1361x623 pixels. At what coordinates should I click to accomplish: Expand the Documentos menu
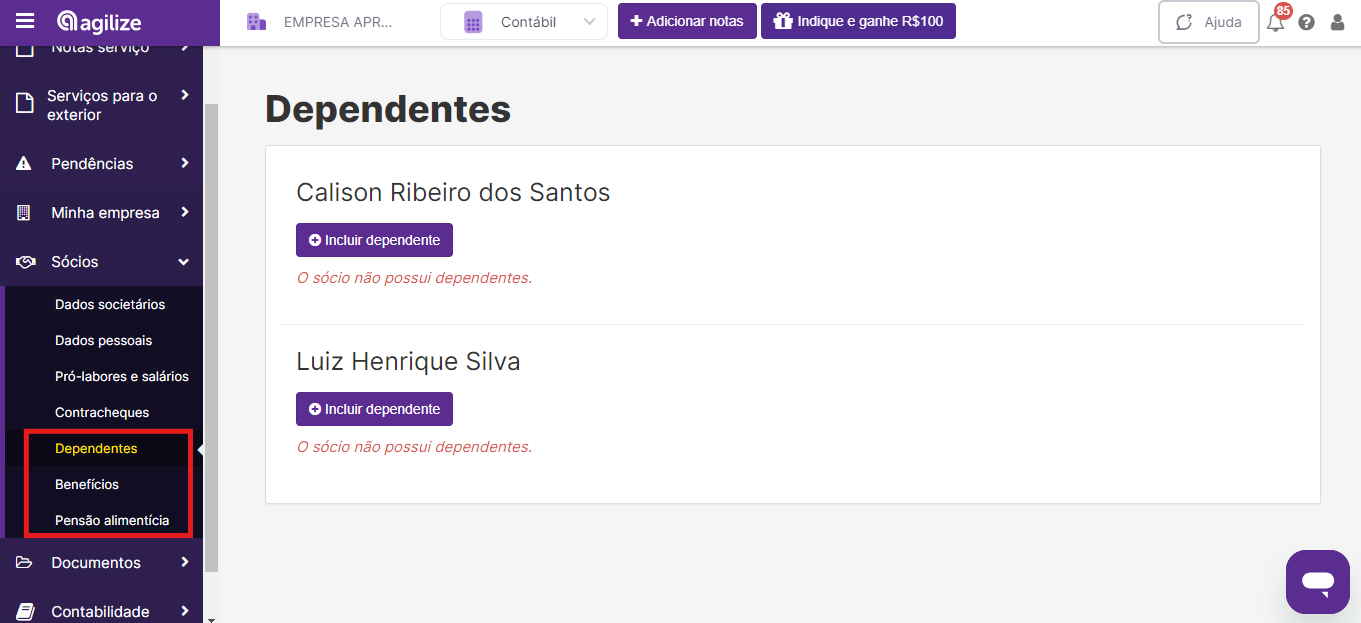[x=102, y=563]
